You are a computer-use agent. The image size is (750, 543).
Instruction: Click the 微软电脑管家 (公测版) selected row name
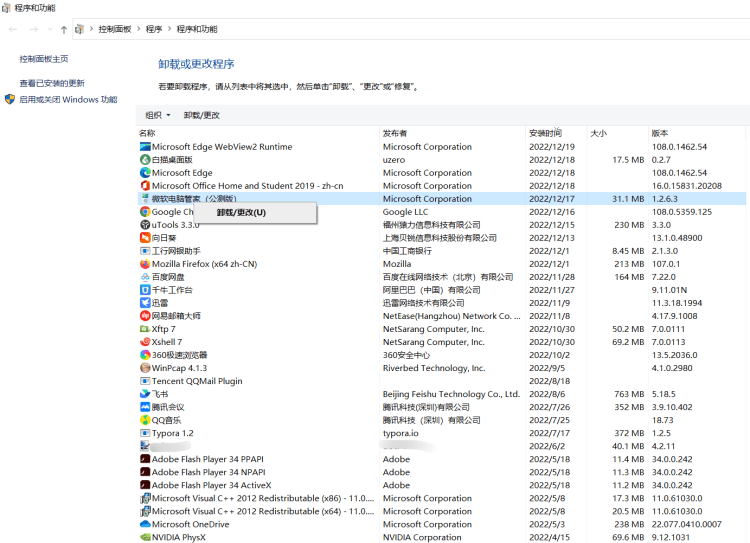point(194,199)
